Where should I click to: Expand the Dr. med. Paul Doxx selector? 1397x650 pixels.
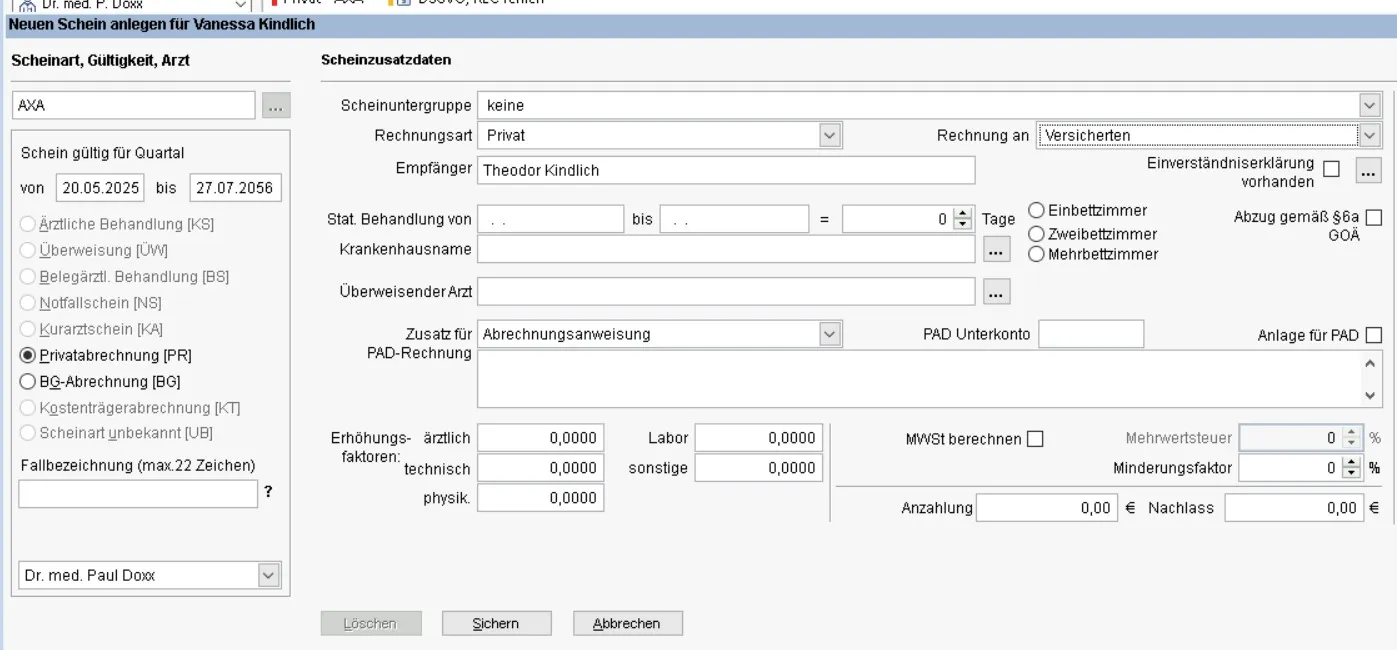pyautogui.click(x=268, y=575)
